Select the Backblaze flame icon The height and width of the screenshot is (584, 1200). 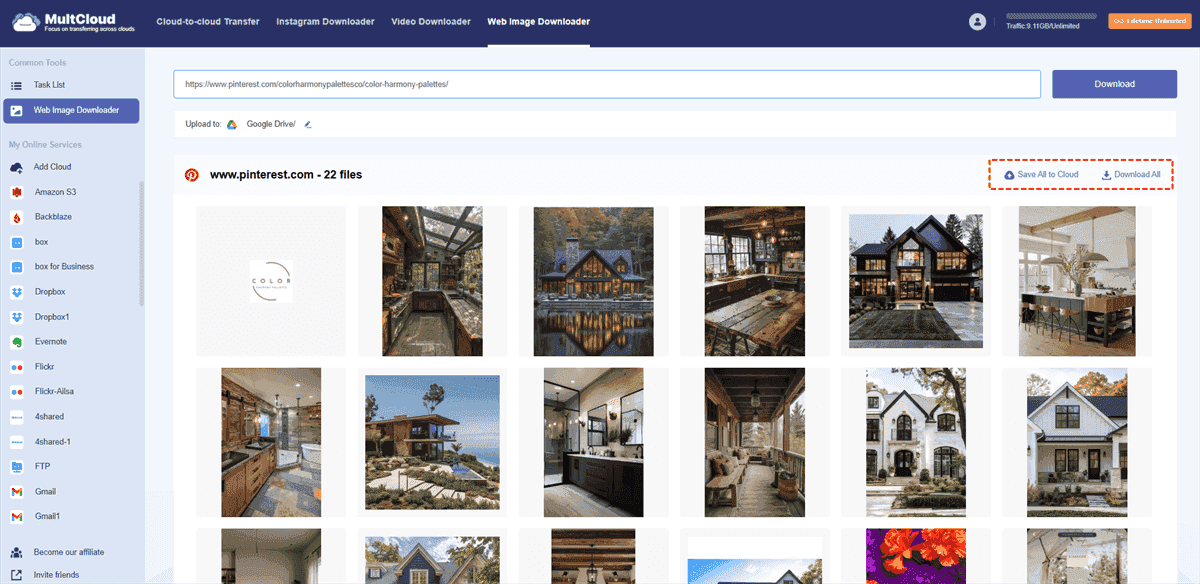[17, 217]
